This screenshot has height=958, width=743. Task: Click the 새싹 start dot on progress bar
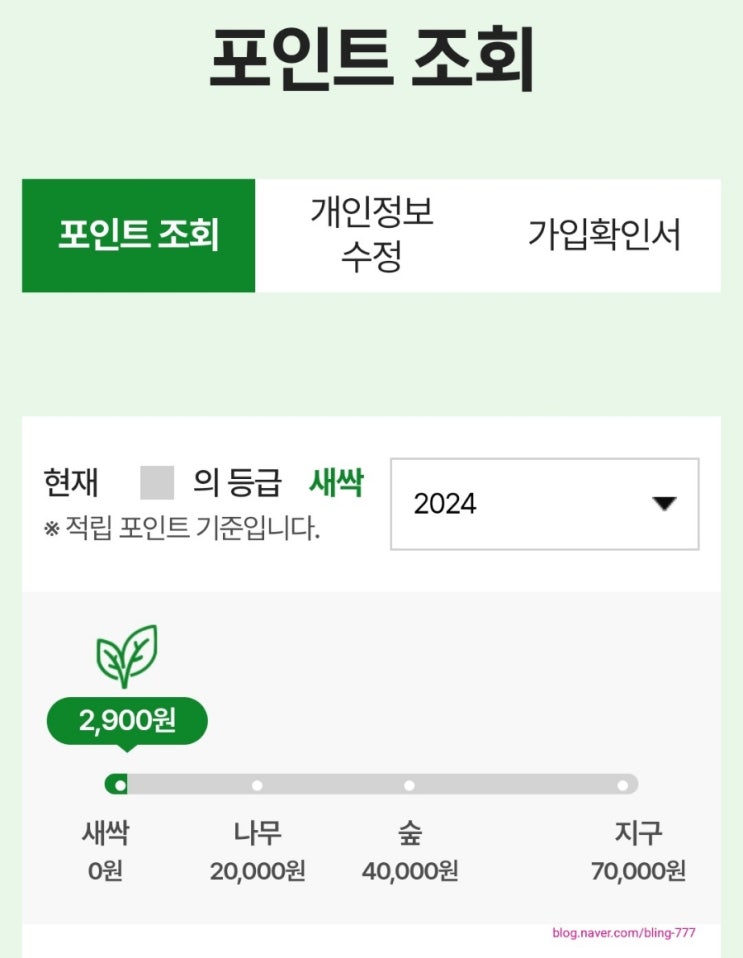coord(120,785)
